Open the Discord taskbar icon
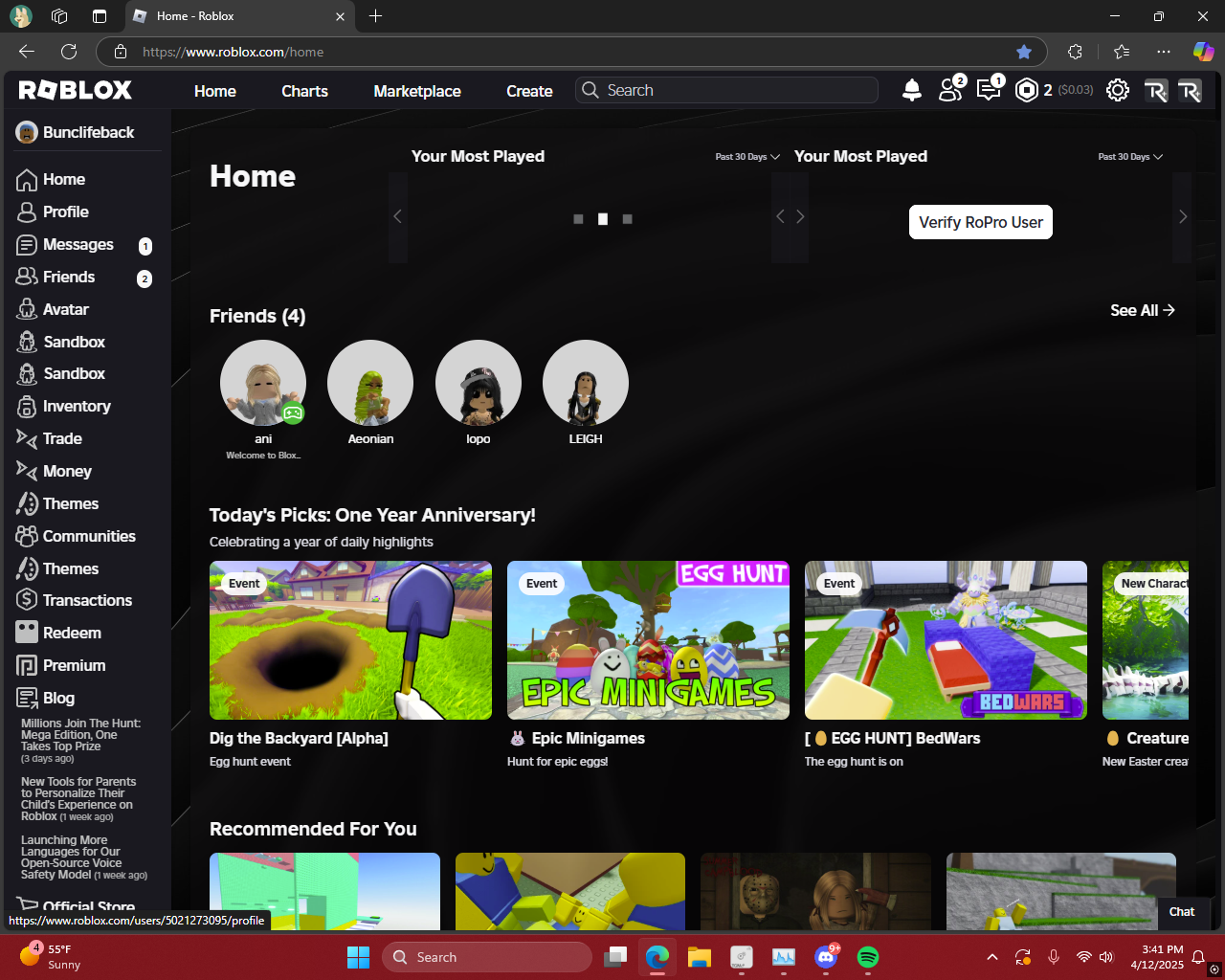 [x=825, y=957]
